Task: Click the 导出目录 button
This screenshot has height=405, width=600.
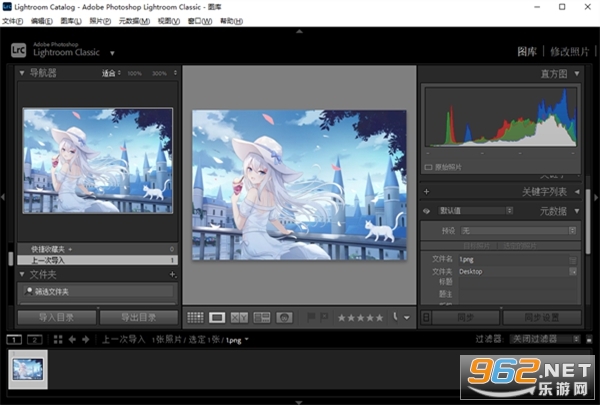Action: coord(139,317)
